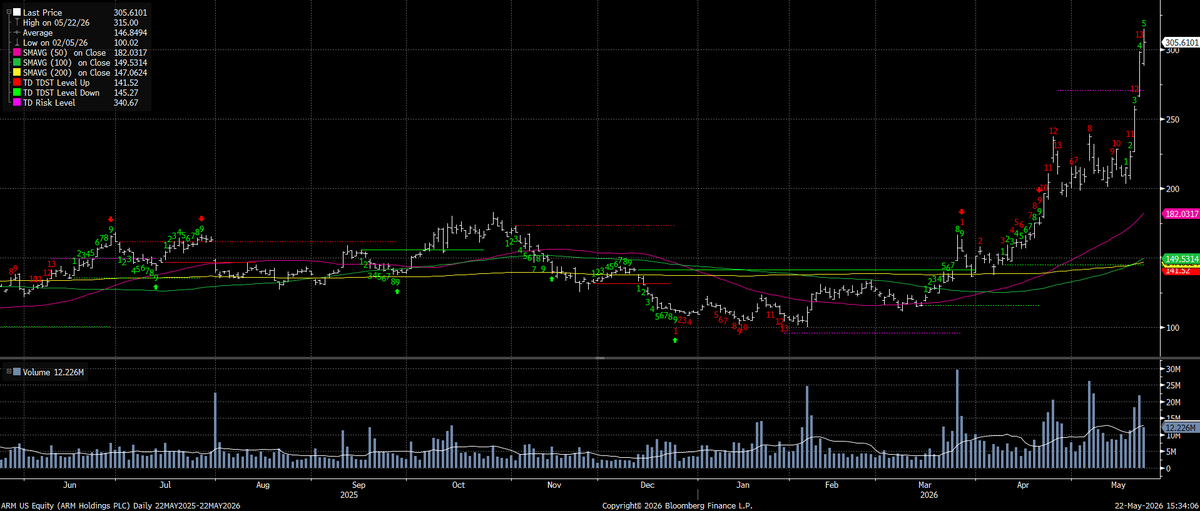Click the divider handle between price and volume panels
This screenshot has width=1200, height=511.
point(600,357)
